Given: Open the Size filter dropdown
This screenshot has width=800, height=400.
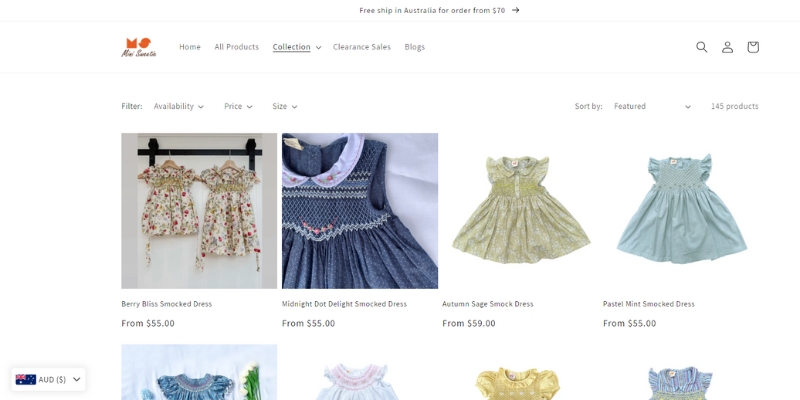Looking at the screenshot, I should [x=284, y=106].
